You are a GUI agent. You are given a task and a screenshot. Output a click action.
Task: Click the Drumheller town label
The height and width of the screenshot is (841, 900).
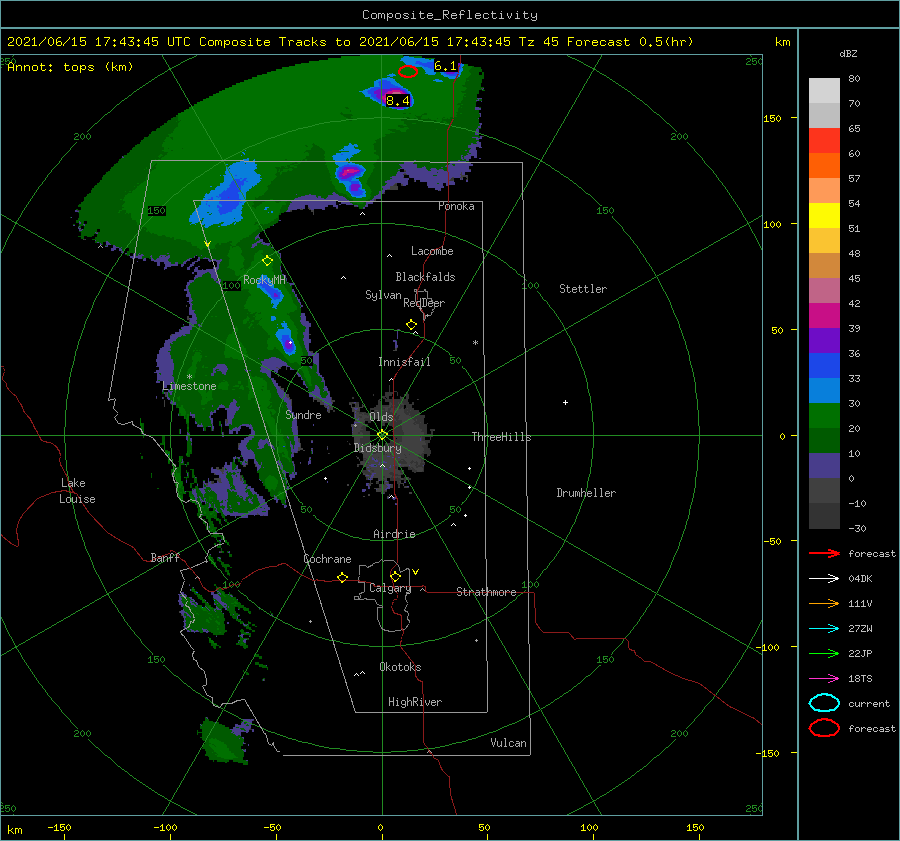pos(586,493)
